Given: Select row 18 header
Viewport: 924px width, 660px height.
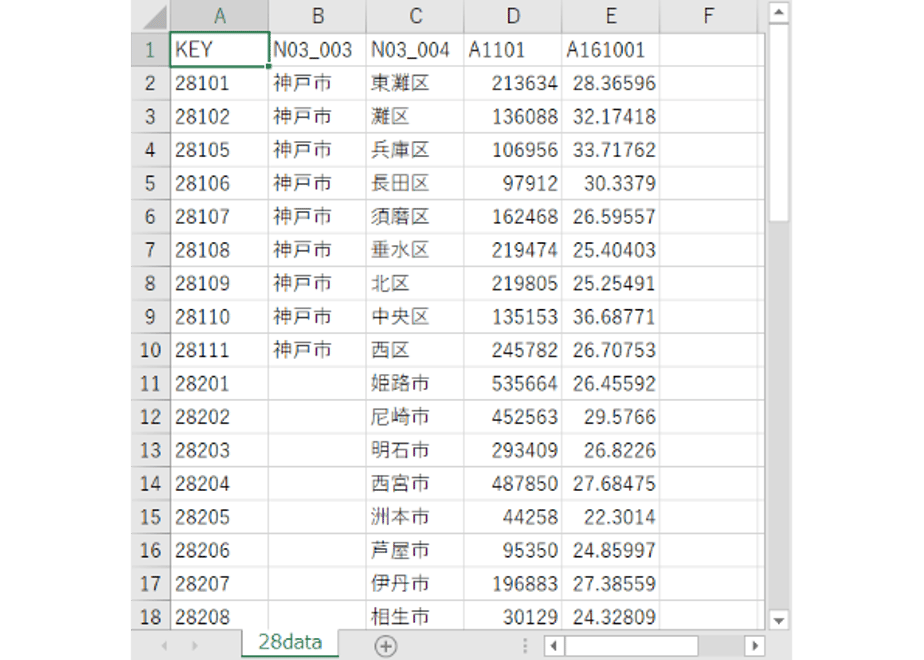Looking at the screenshot, I should tap(150, 616).
